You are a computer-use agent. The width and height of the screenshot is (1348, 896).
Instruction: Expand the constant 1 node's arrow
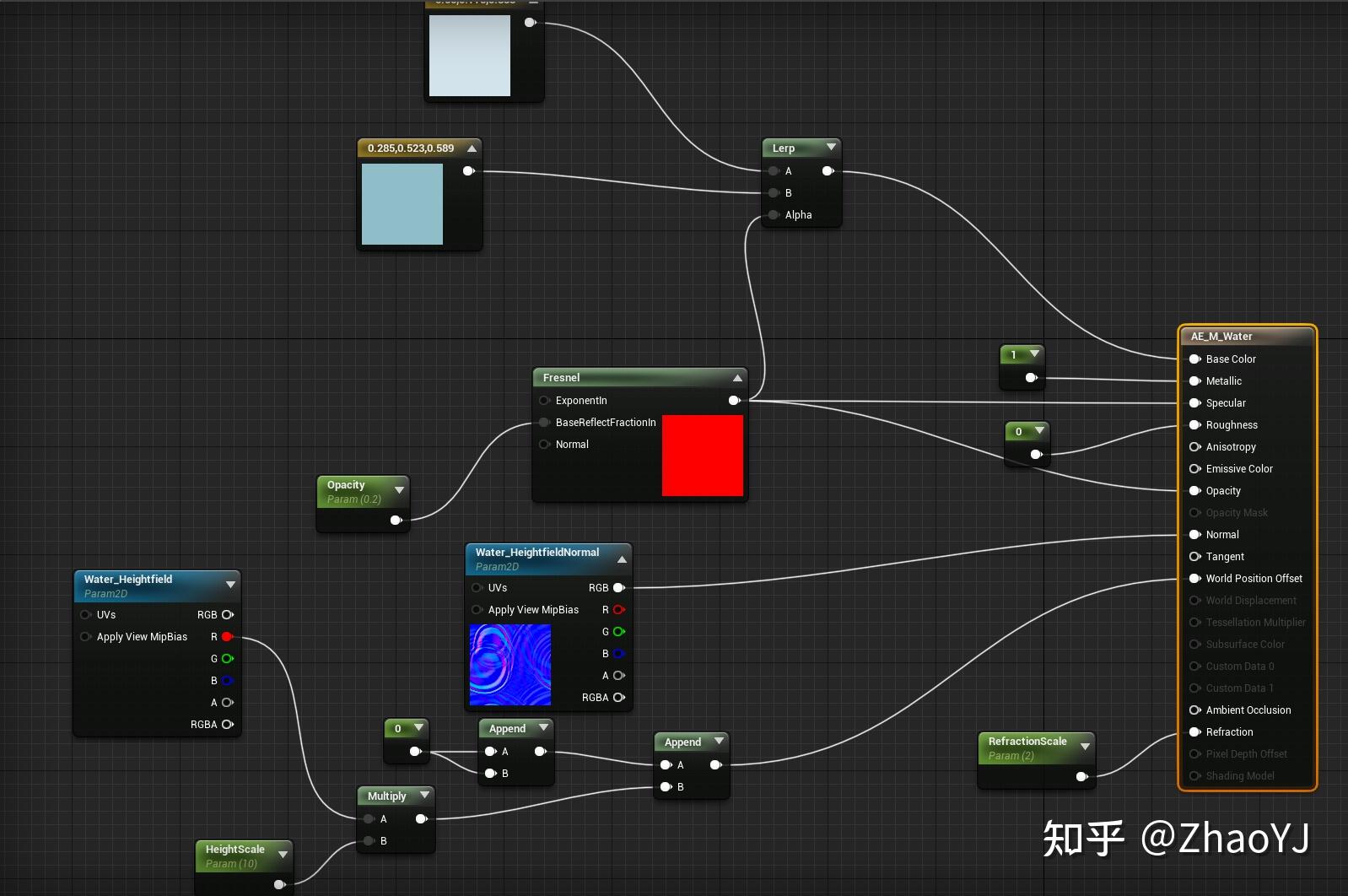point(1034,354)
